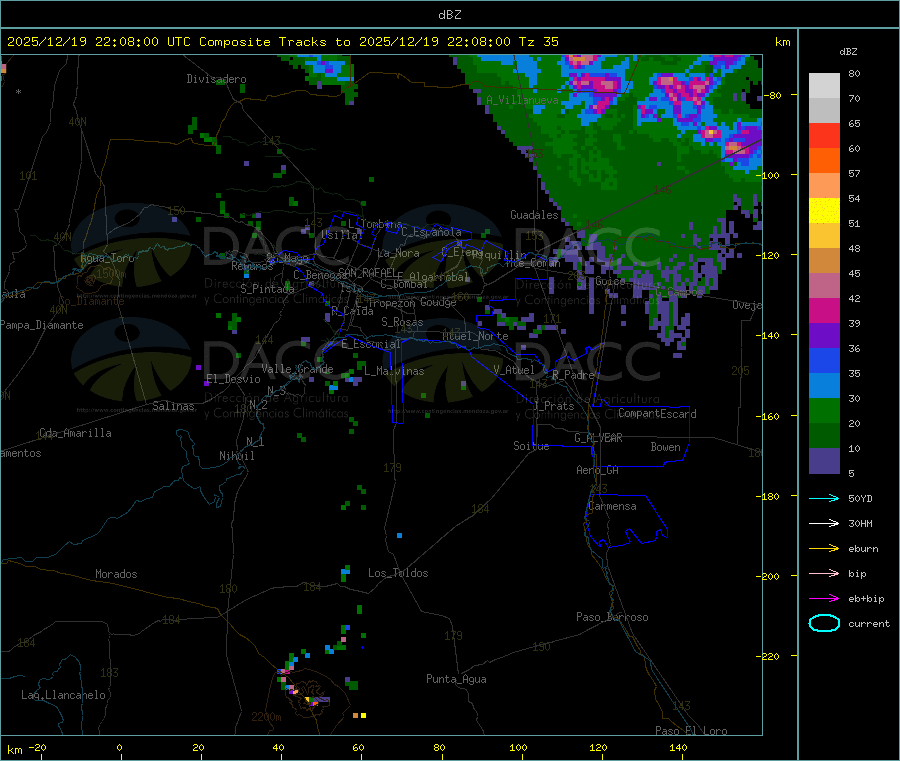Click the A_Villanueva map label
900x761 pixels.
click(522, 100)
